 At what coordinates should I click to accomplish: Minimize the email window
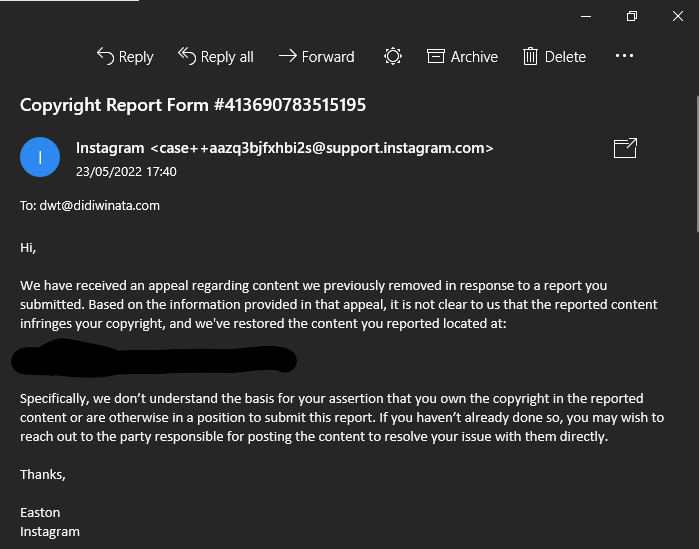[586, 16]
